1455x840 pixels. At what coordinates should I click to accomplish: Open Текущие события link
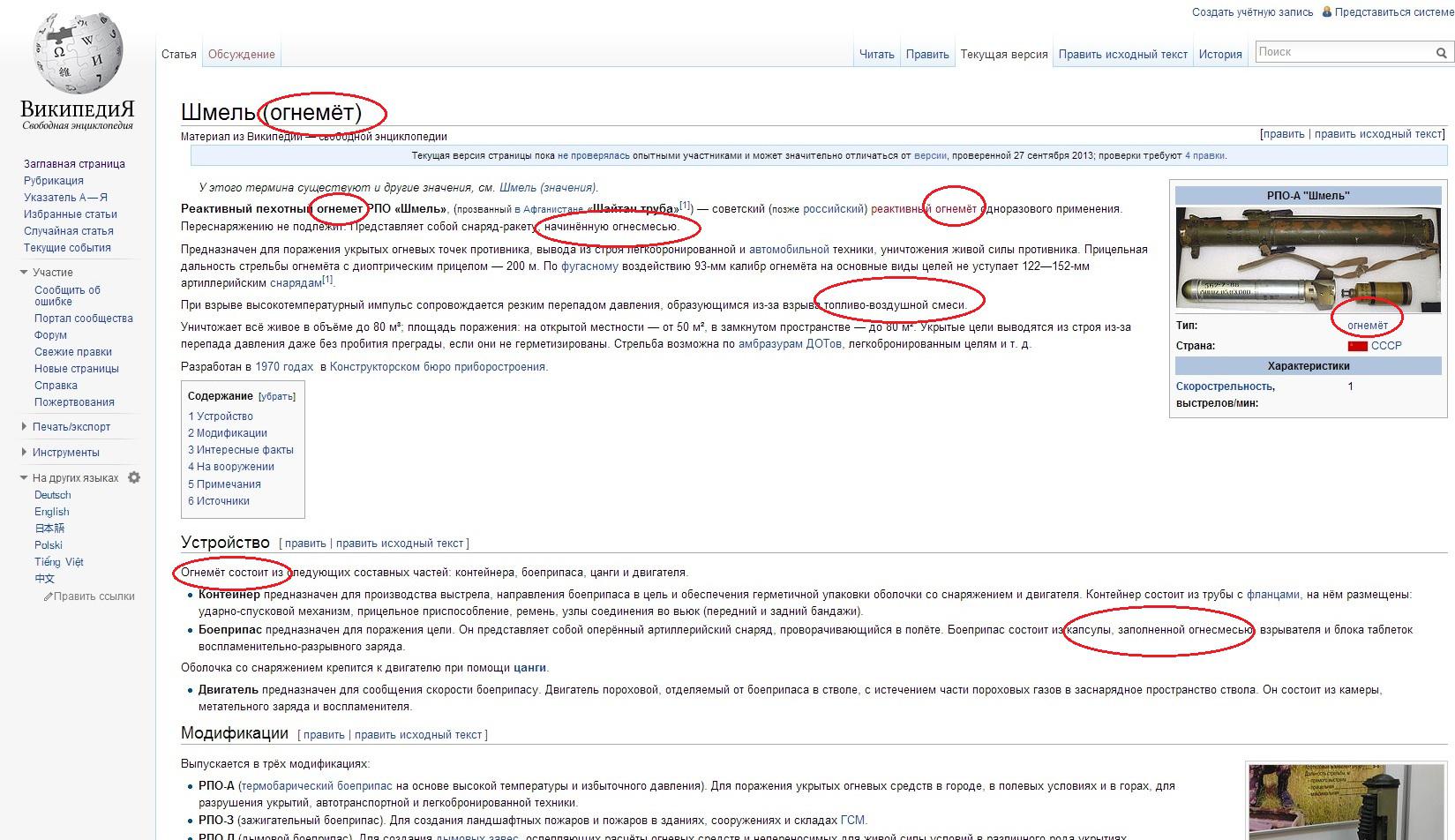pyautogui.click(x=67, y=248)
